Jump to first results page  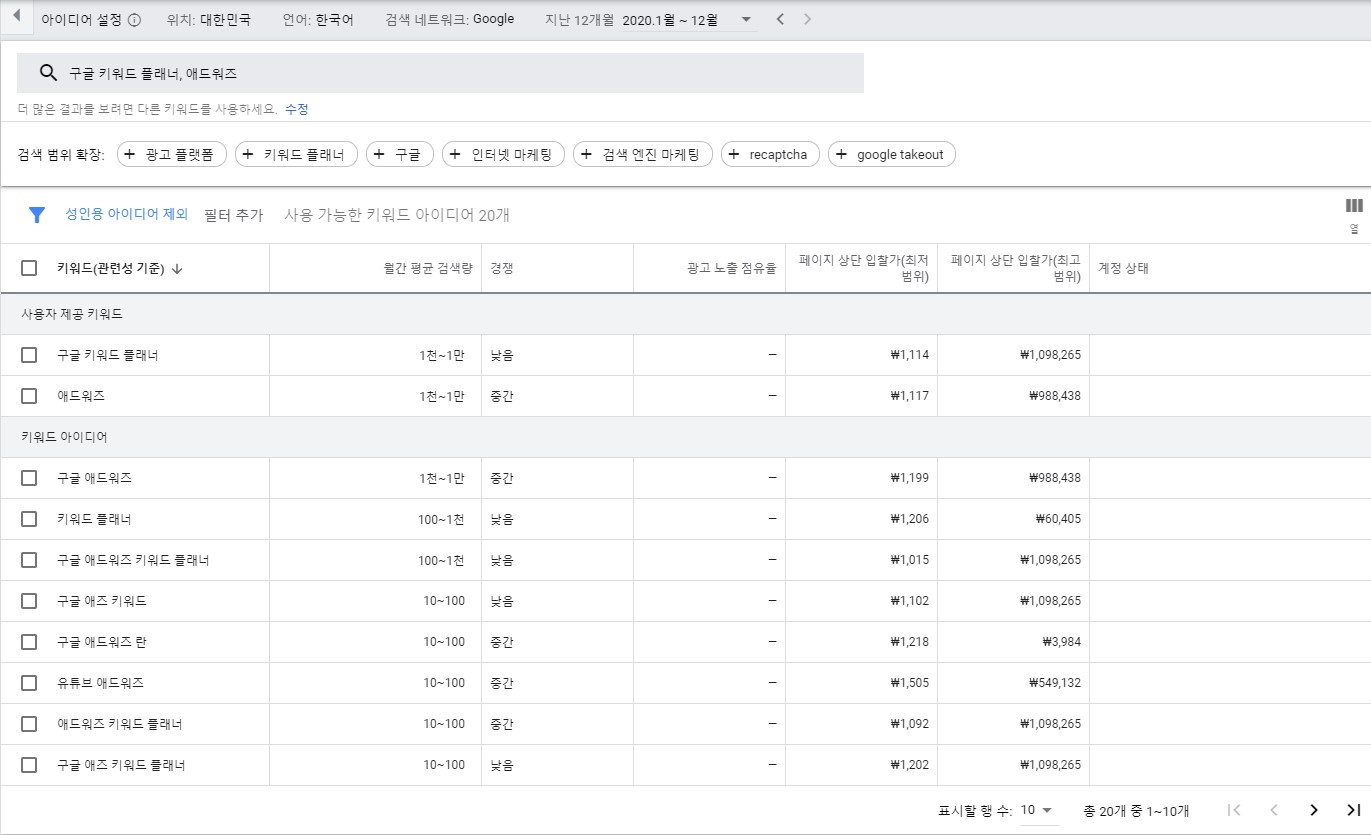tap(1234, 810)
